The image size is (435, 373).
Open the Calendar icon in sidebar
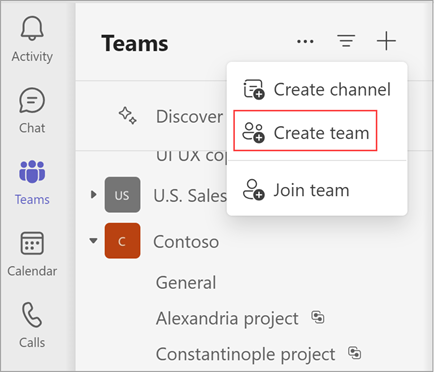[32, 243]
